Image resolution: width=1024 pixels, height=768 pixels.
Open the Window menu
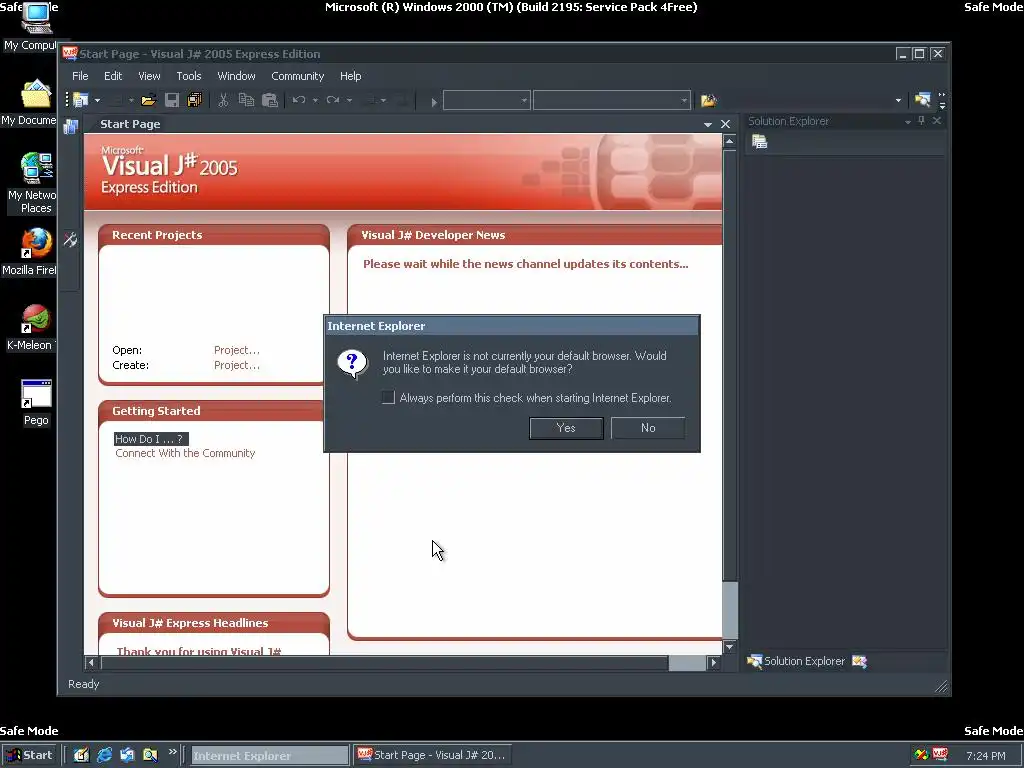click(x=236, y=76)
